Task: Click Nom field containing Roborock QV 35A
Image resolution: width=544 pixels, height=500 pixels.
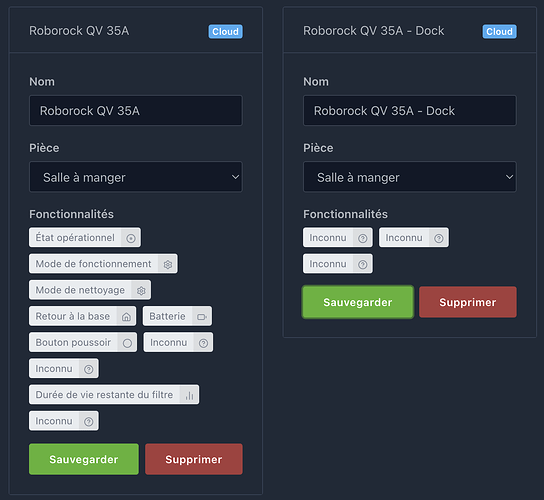Action: pos(136,111)
